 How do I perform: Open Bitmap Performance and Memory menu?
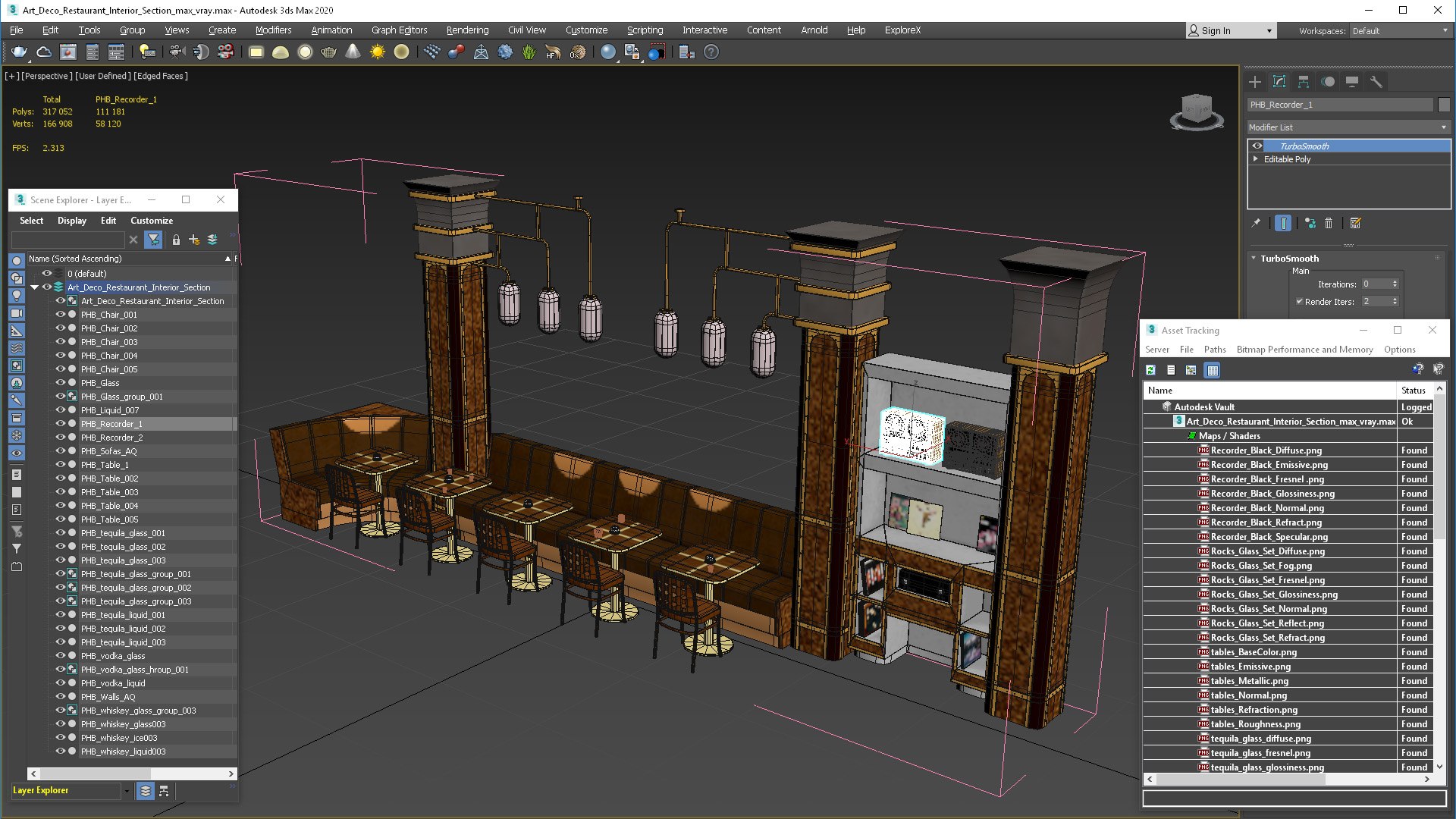pos(1304,350)
